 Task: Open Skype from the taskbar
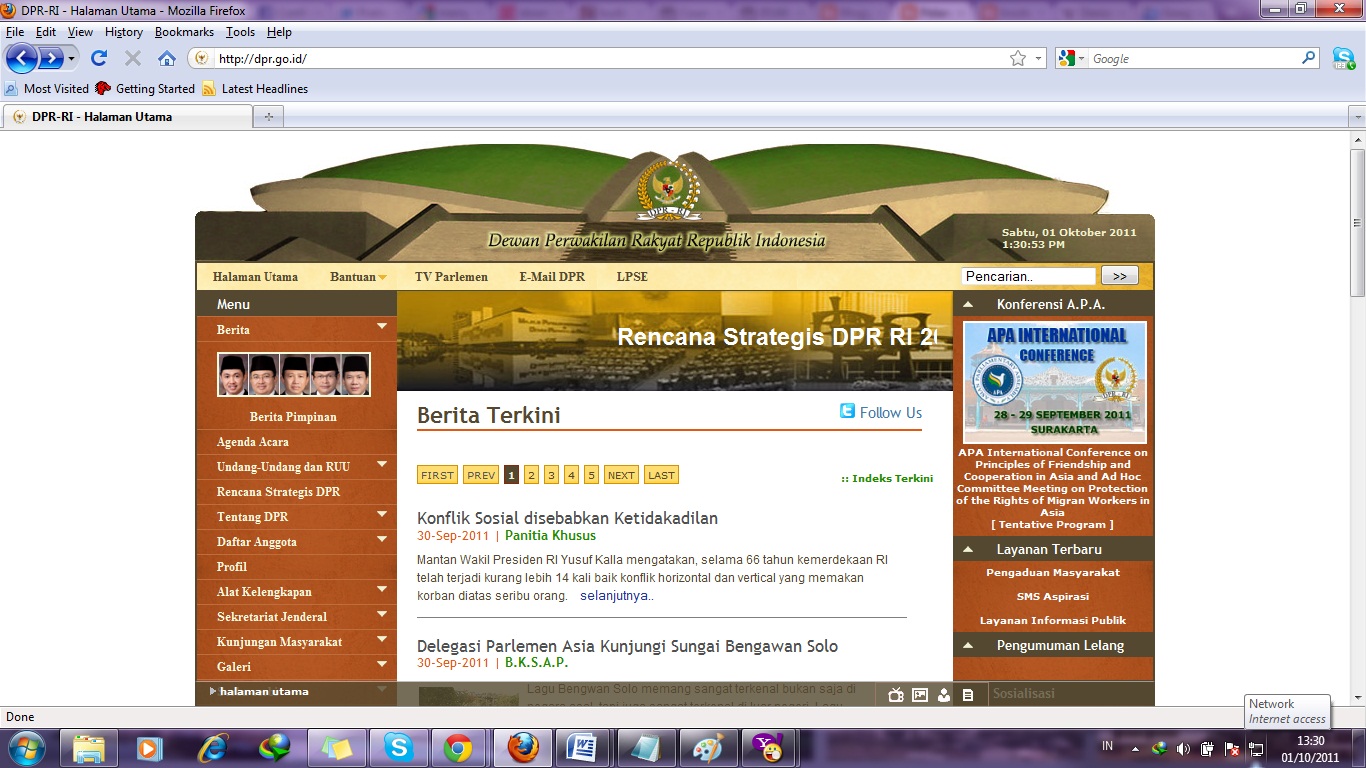pyautogui.click(x=398, y=747)
